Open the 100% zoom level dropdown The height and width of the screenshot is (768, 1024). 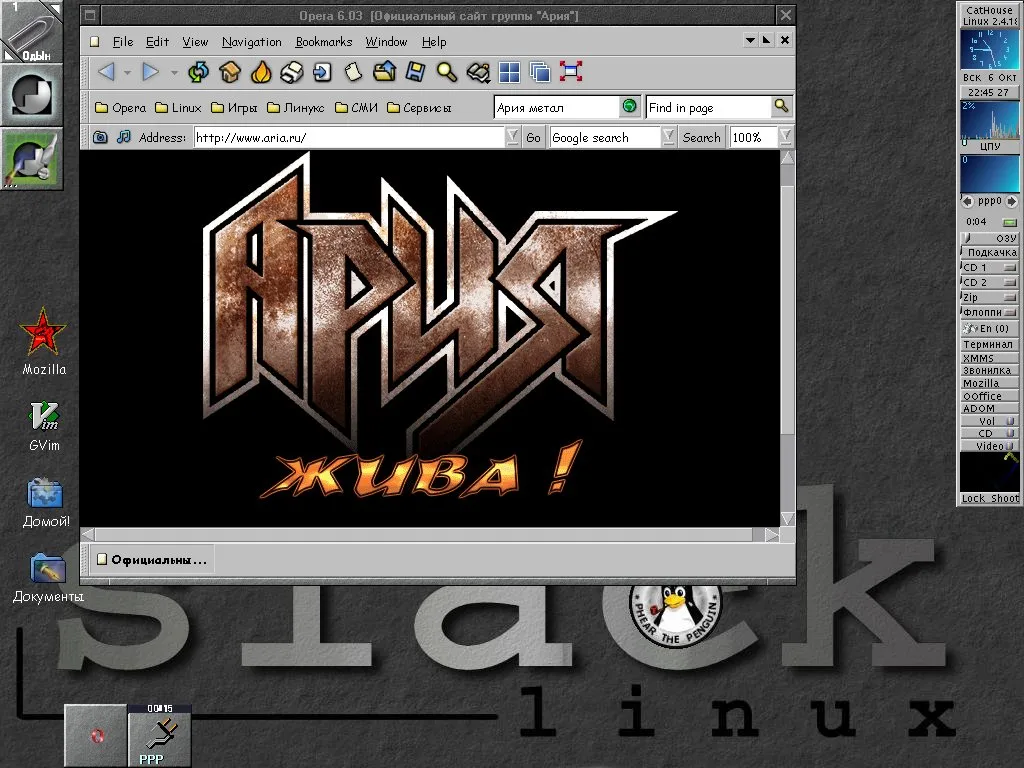785,137
